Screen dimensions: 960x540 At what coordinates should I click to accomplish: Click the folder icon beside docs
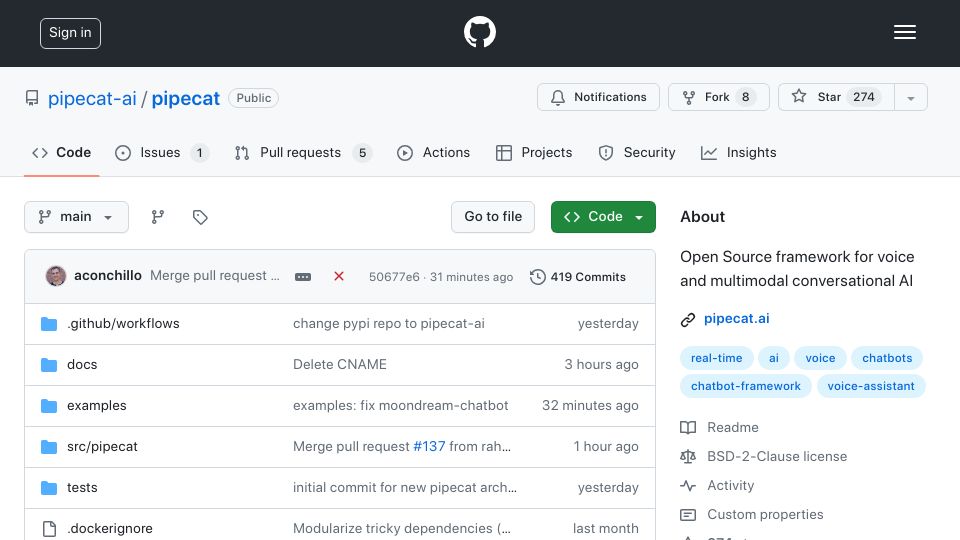pos(49,365)
